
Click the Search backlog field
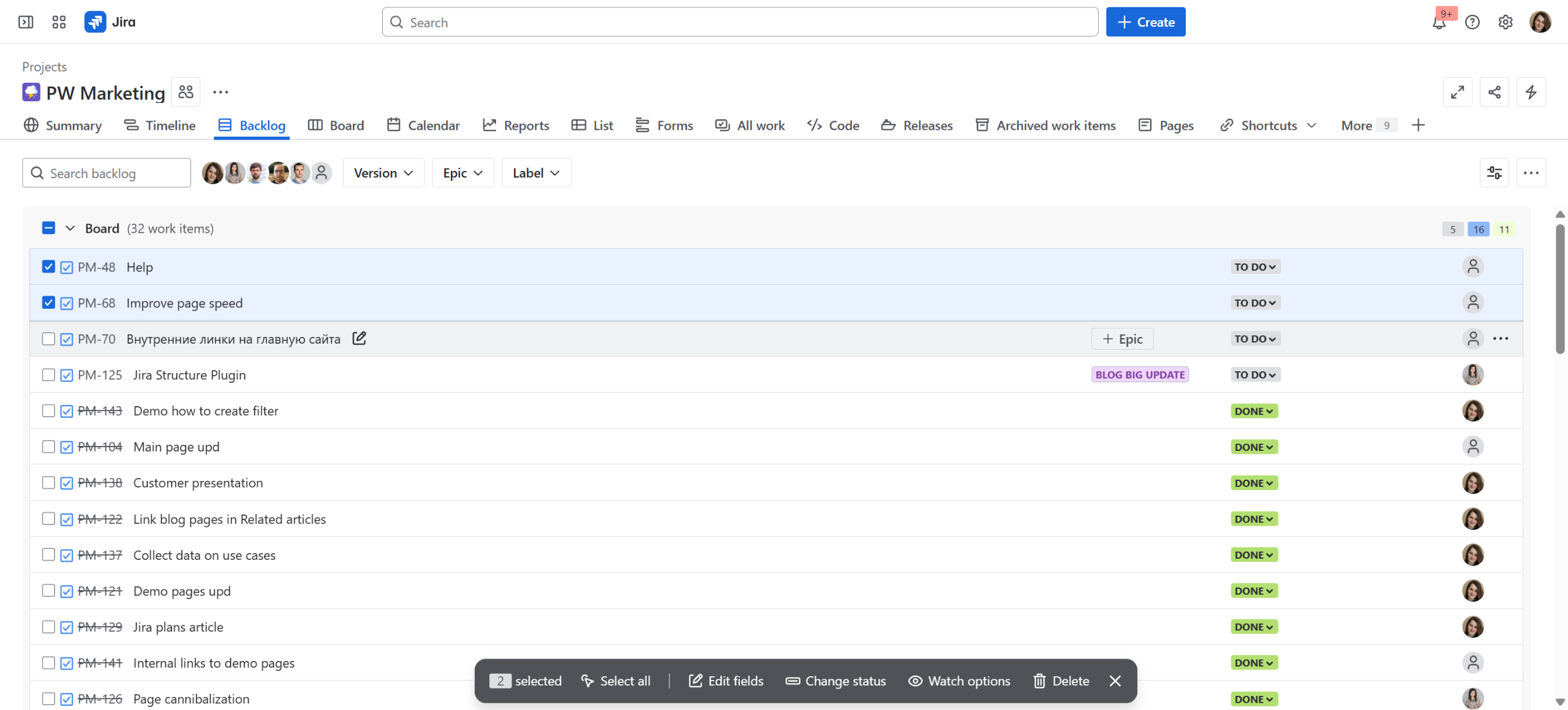pos(107,173)
